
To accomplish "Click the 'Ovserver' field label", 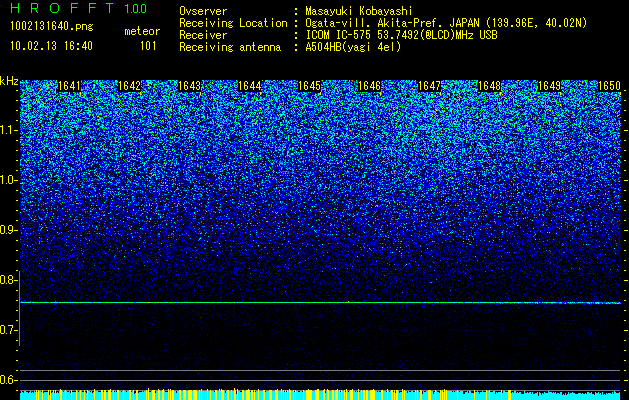I will click(x=203, y=11).
